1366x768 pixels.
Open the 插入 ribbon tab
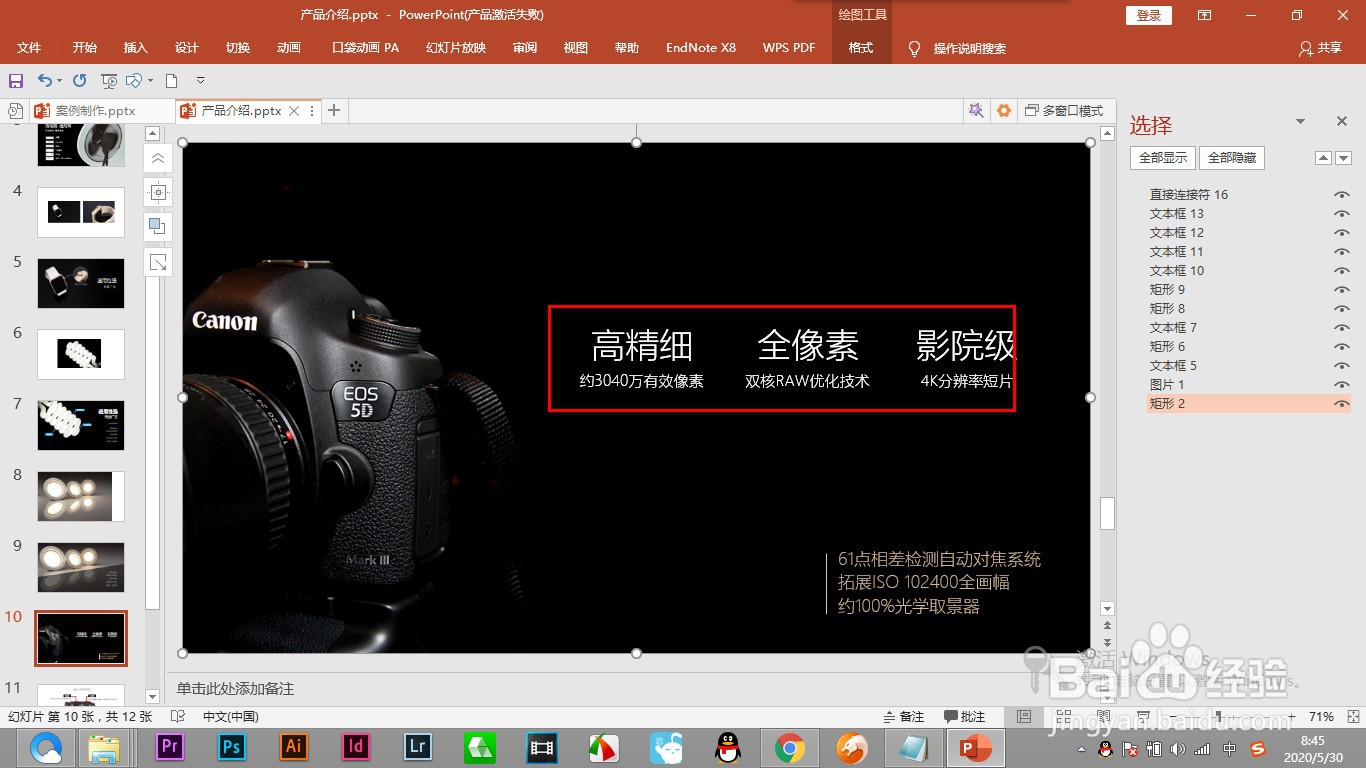pyautogui.click(x=135, y=48)
